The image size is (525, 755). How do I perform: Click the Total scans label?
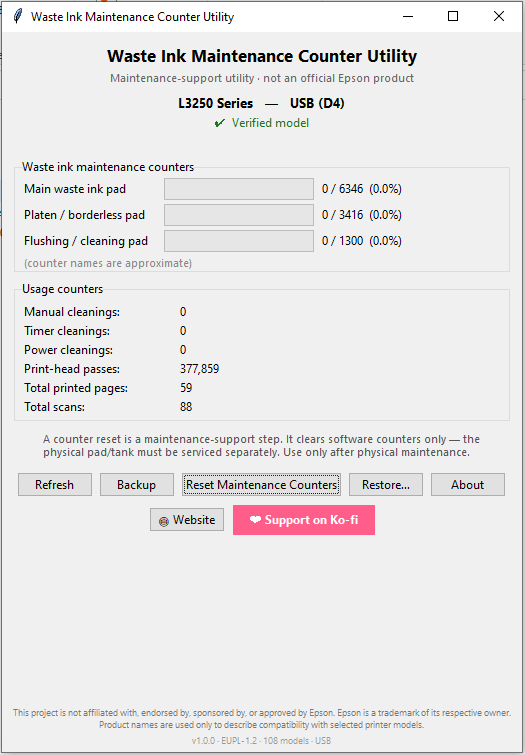[x=54, y=407]
